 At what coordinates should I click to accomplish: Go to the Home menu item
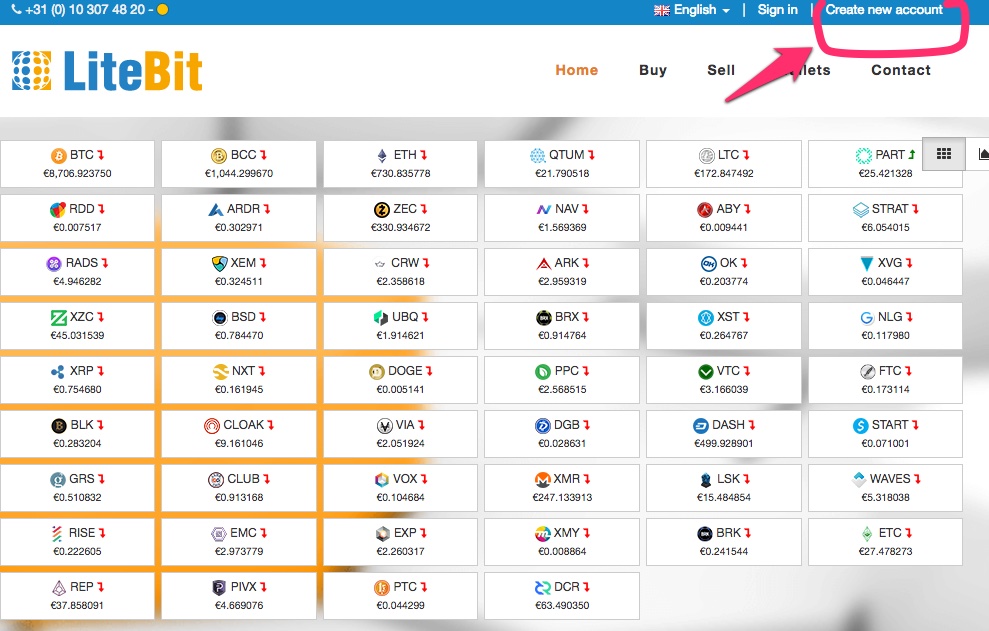tap(576, 70)
